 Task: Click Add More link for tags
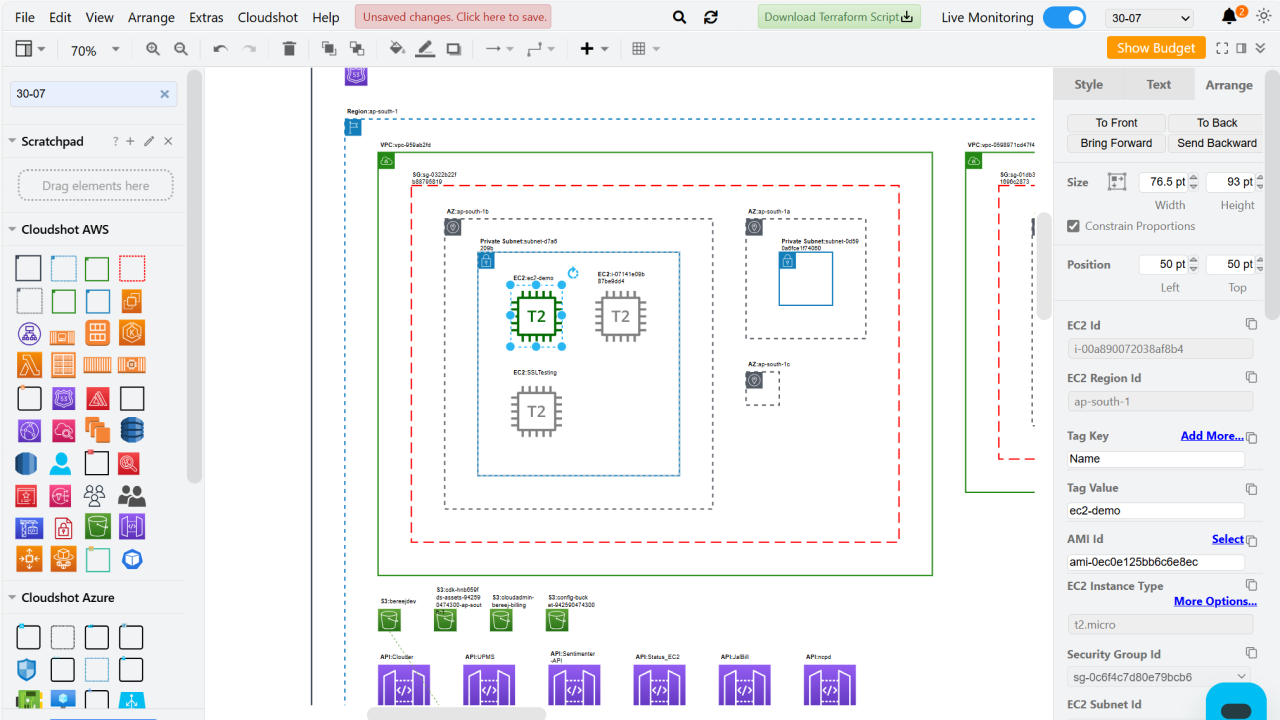1212,436
